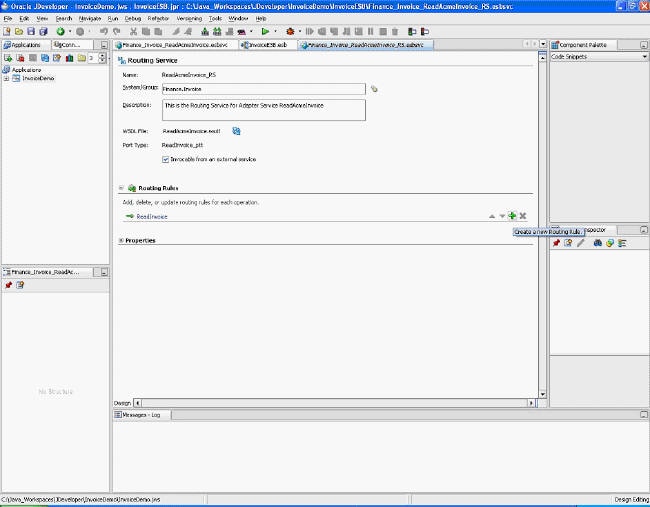Click the System/Group text field
Viewport: 650px width, 507px height.
264,89
